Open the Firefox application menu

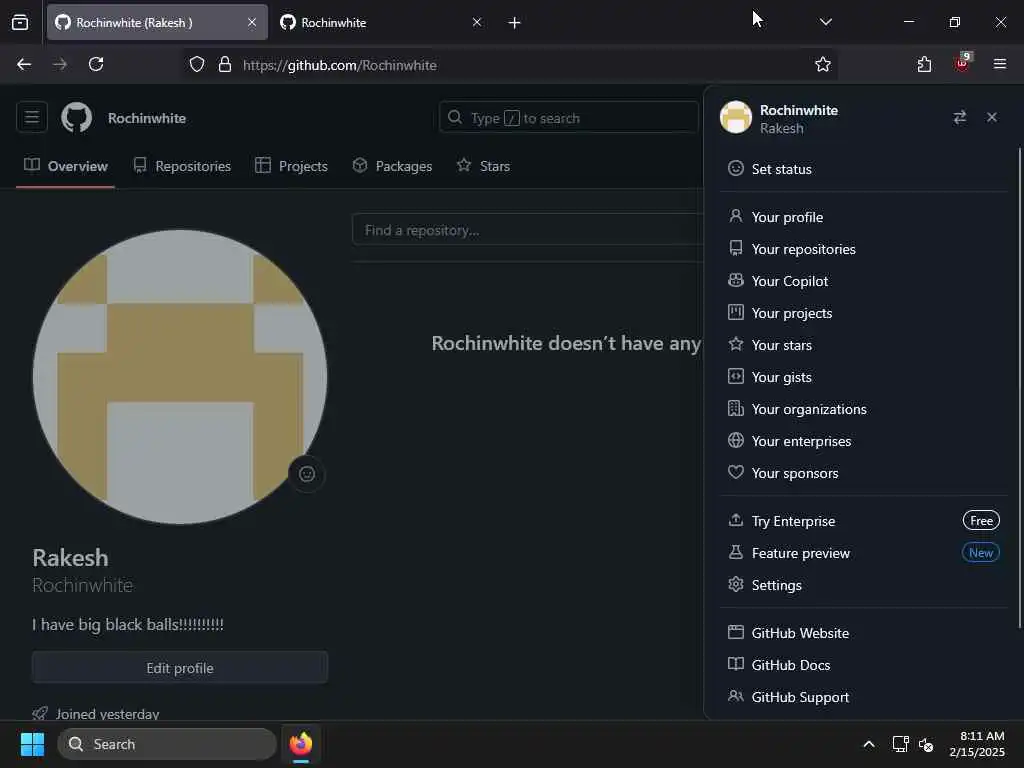click(x=1000, y=64)
